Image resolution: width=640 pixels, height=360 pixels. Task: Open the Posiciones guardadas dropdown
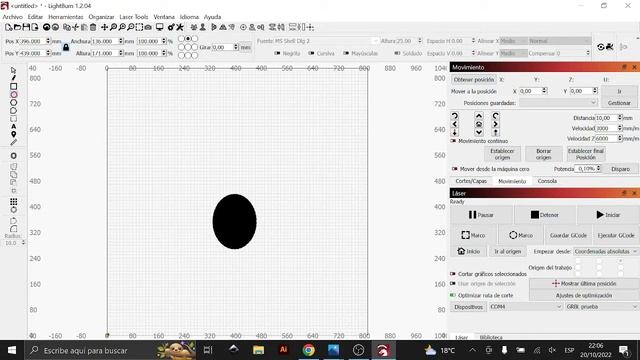558,103
